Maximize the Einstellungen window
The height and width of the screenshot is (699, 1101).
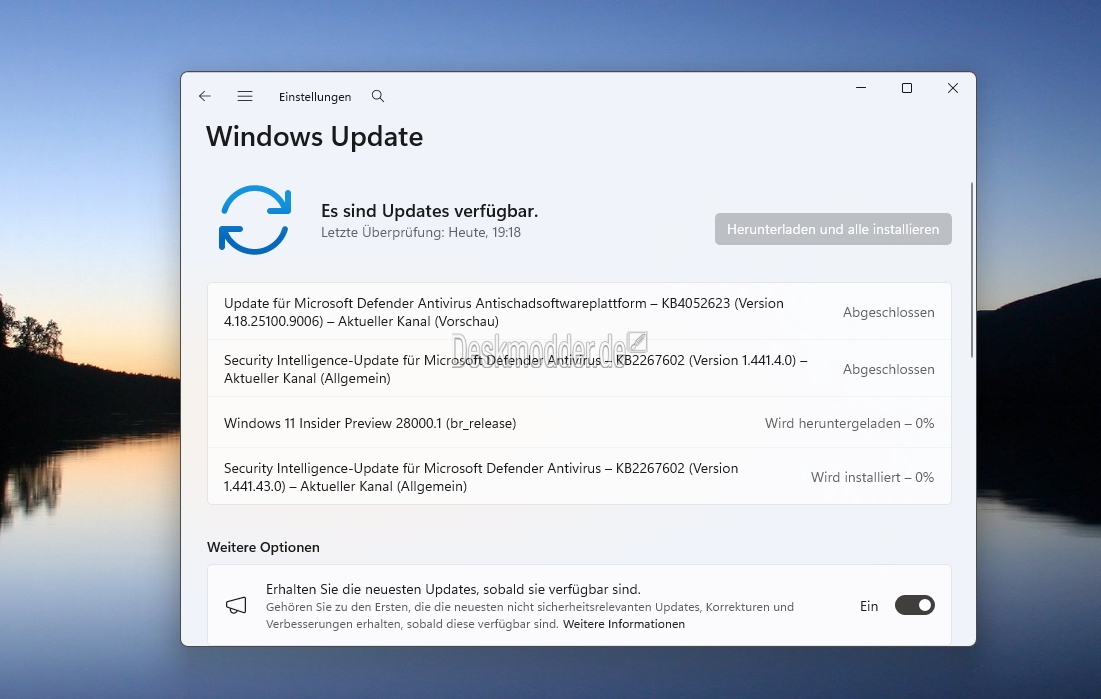coord(907,88)
